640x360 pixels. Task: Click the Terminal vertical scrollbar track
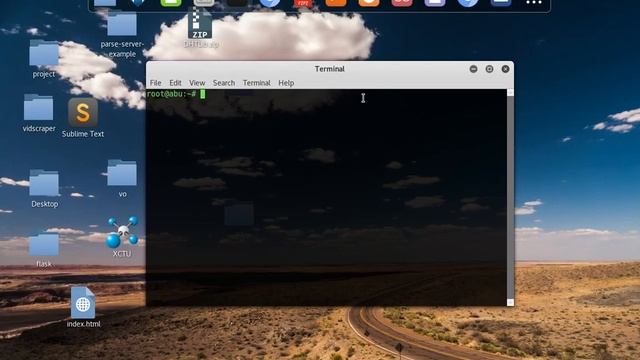point(510,198)
